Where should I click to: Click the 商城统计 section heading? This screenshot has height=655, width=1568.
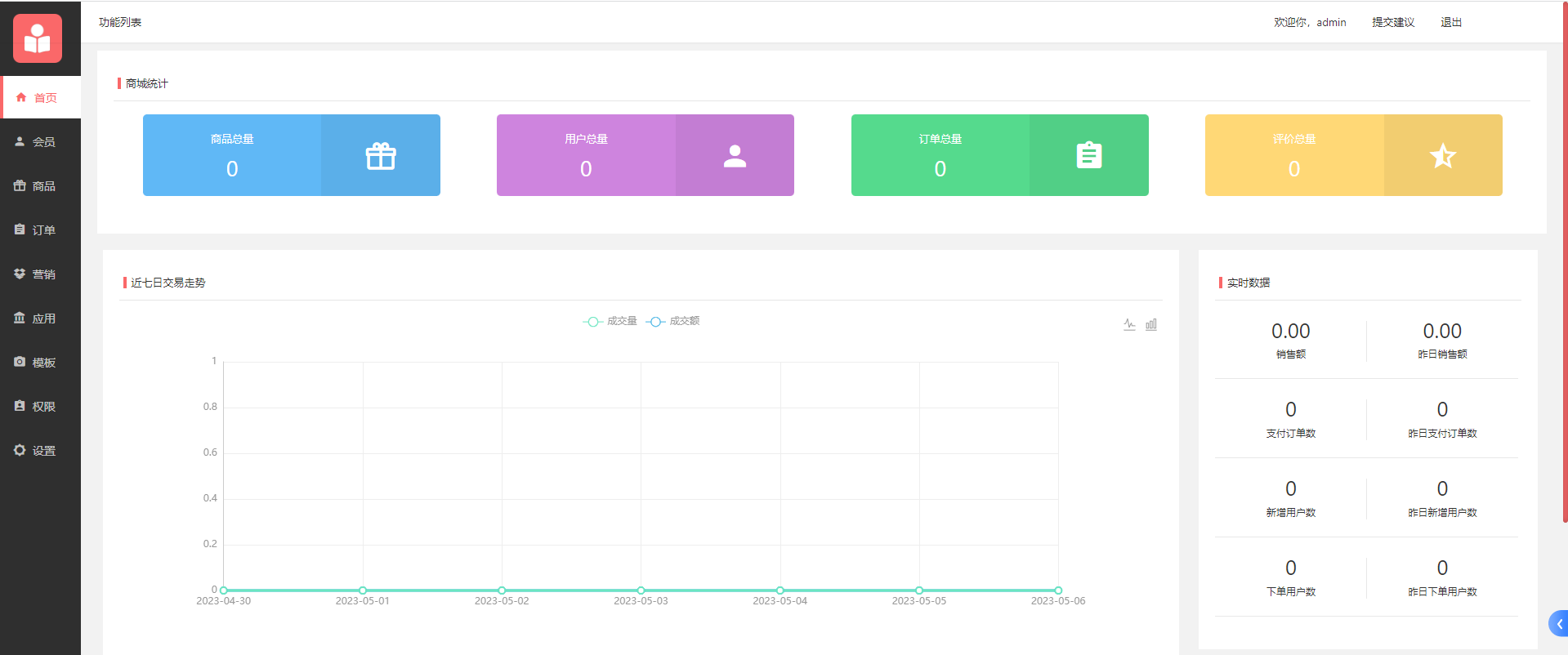(x=147, y=83)
